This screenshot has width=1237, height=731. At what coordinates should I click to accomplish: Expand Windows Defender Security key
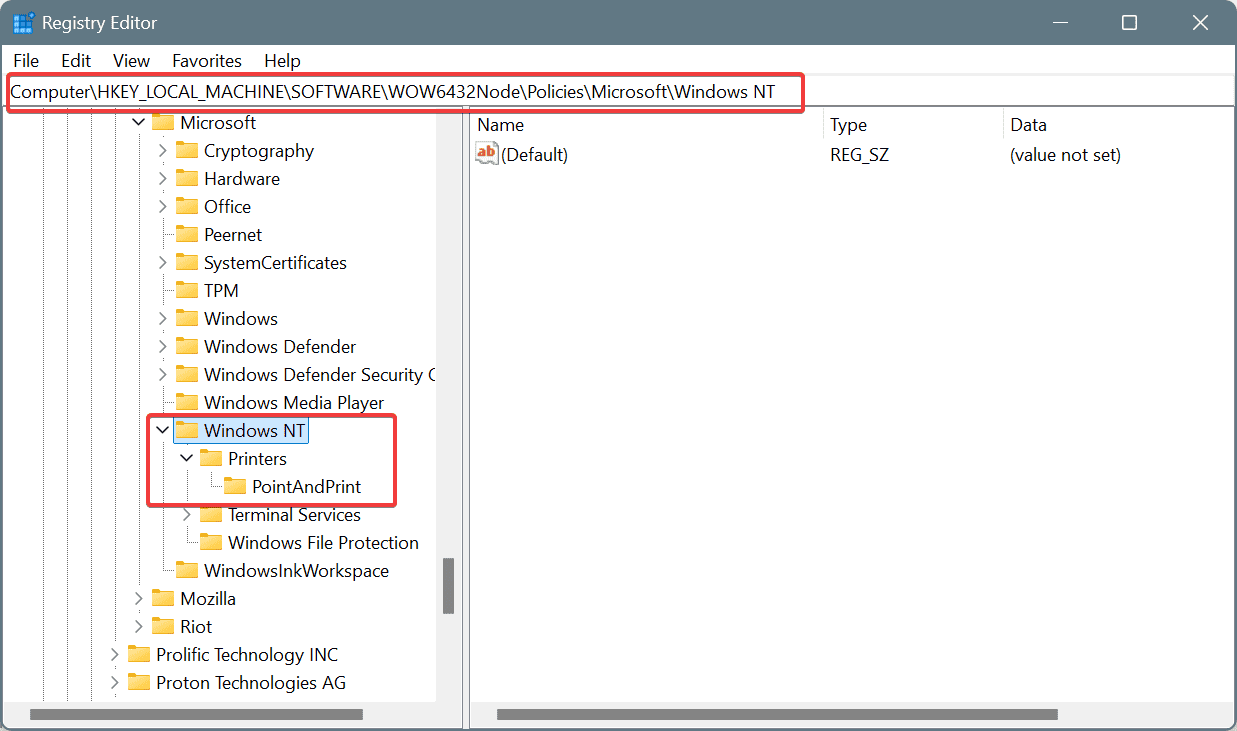163,374
